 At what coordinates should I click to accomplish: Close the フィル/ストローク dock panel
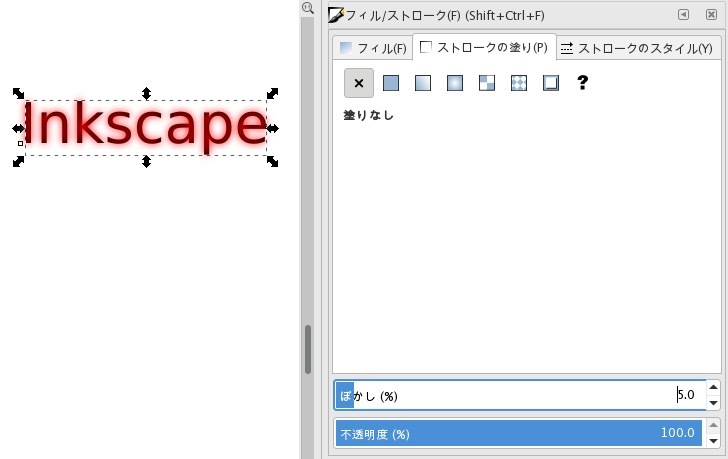click(x=711, y=14)
